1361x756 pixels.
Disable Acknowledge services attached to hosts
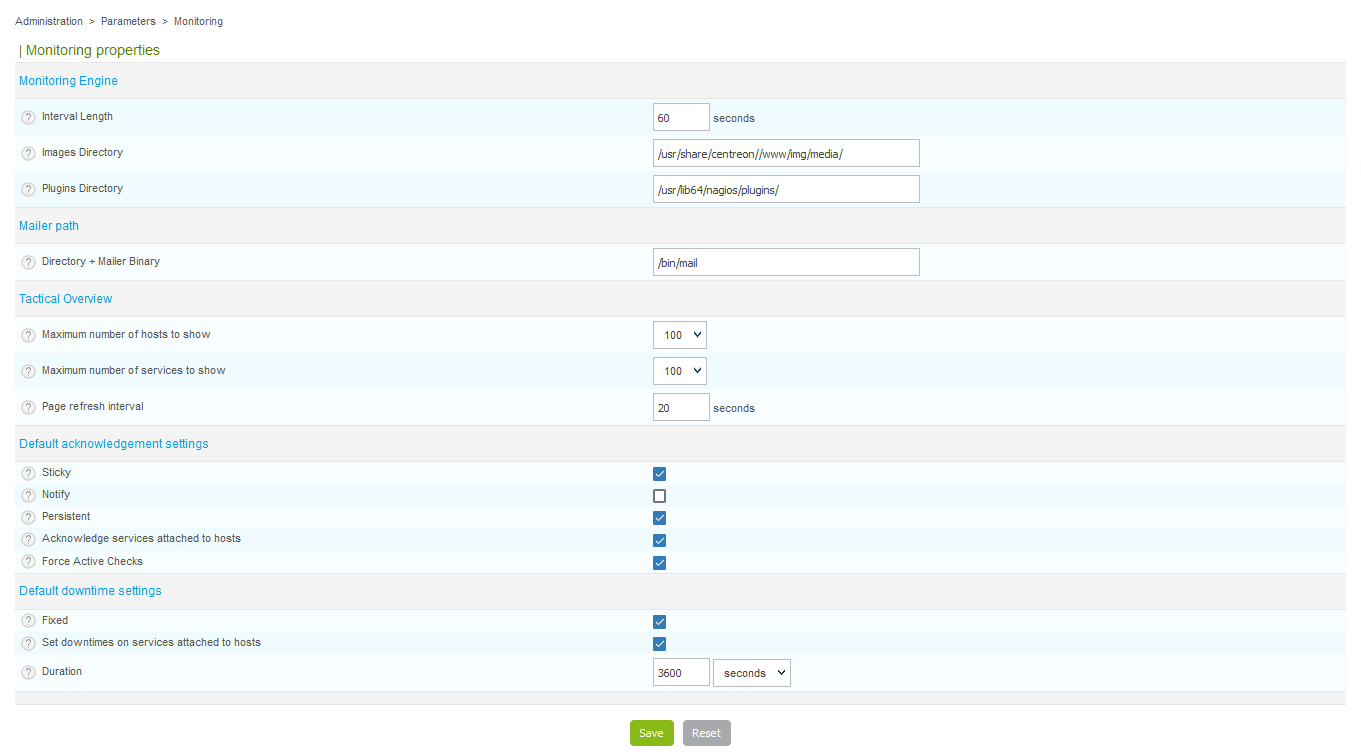point(659,541)
